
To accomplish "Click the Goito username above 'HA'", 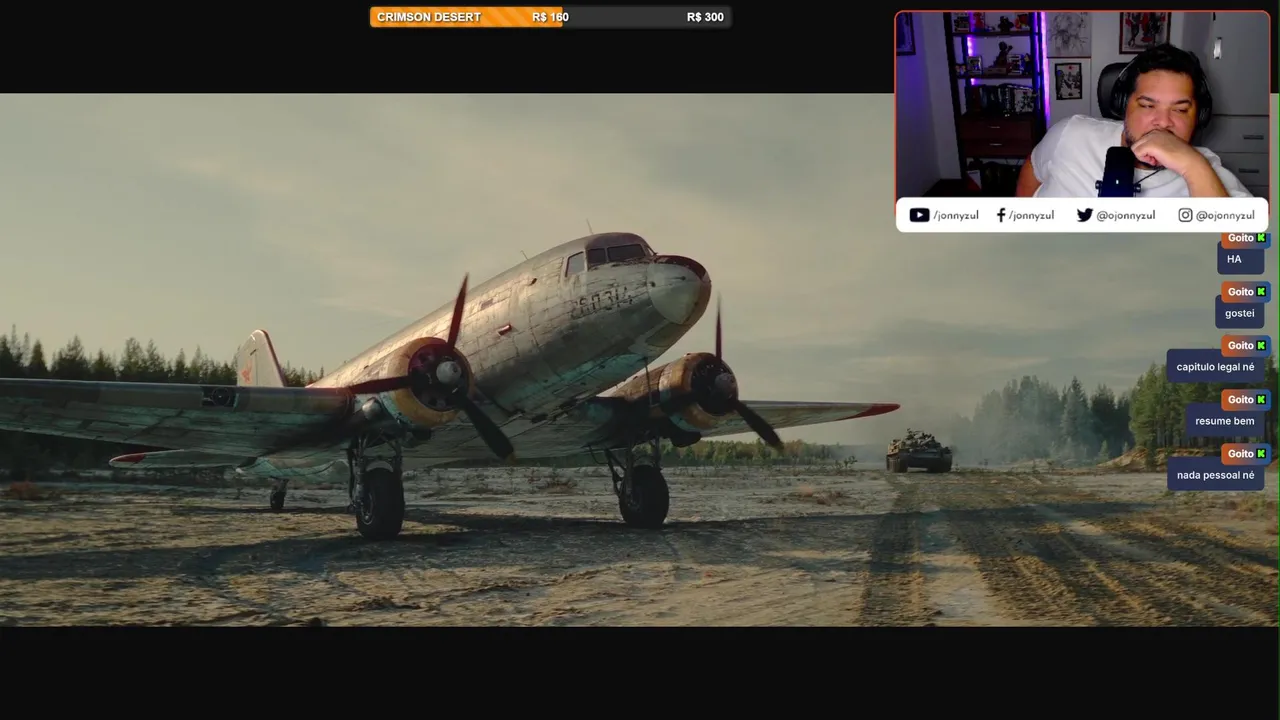I will click(1240, 238).
